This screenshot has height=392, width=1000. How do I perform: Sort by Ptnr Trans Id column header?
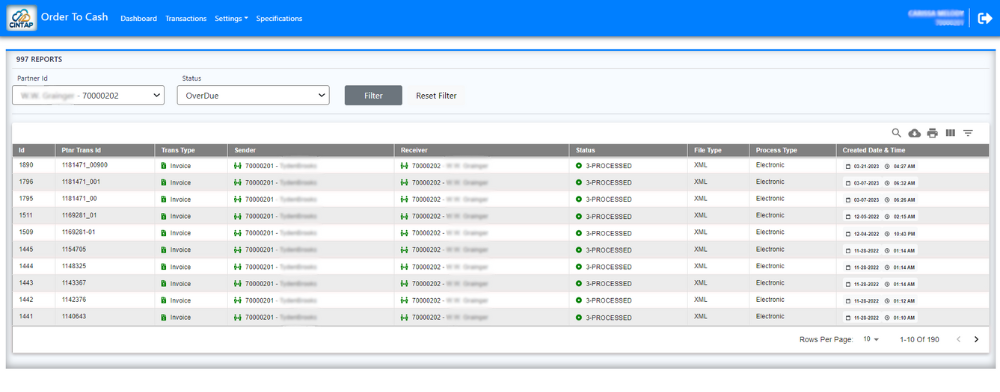point(82,150)
